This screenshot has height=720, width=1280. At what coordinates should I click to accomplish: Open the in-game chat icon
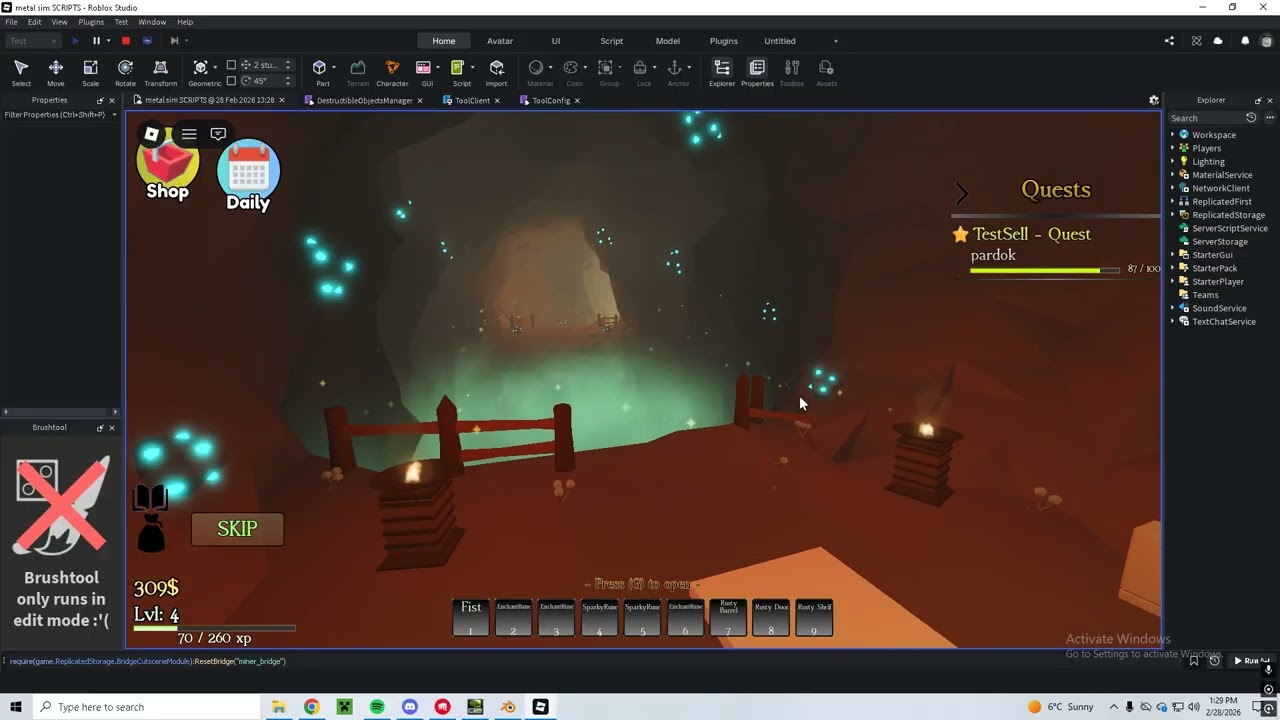coord(218,134)
